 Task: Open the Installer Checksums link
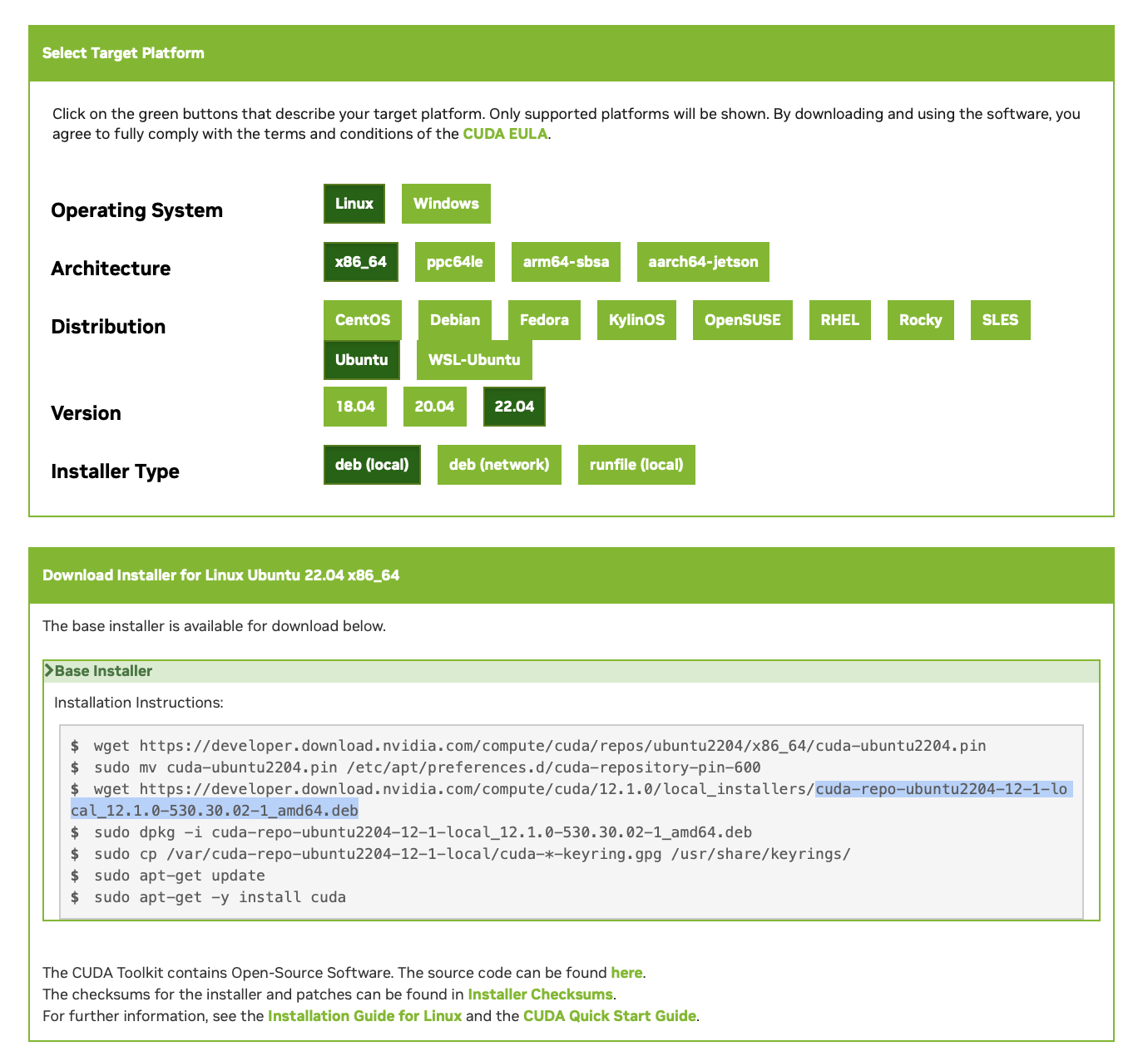click(x=540, y=994)
